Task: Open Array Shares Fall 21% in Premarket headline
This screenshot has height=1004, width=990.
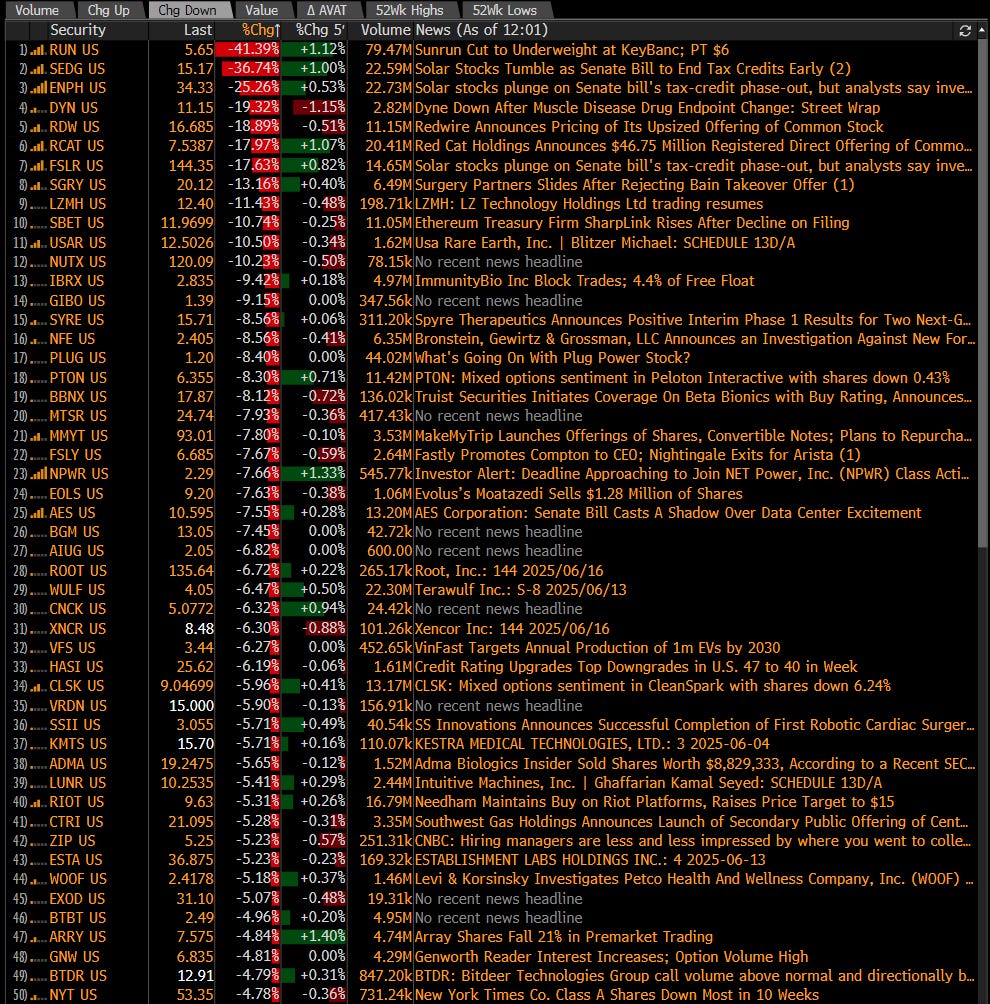Action: [564, 937]
